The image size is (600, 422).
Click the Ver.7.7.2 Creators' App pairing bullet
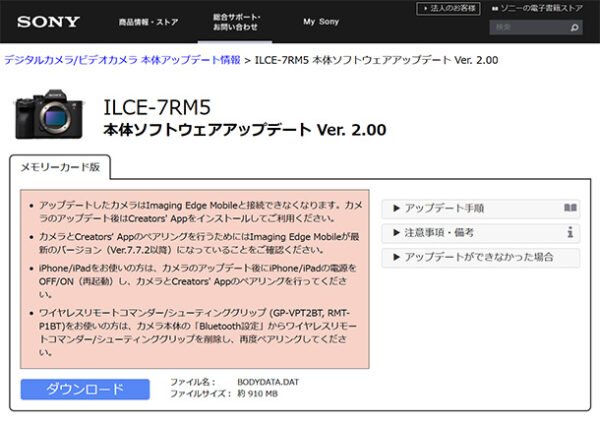(x=196, y=243)
